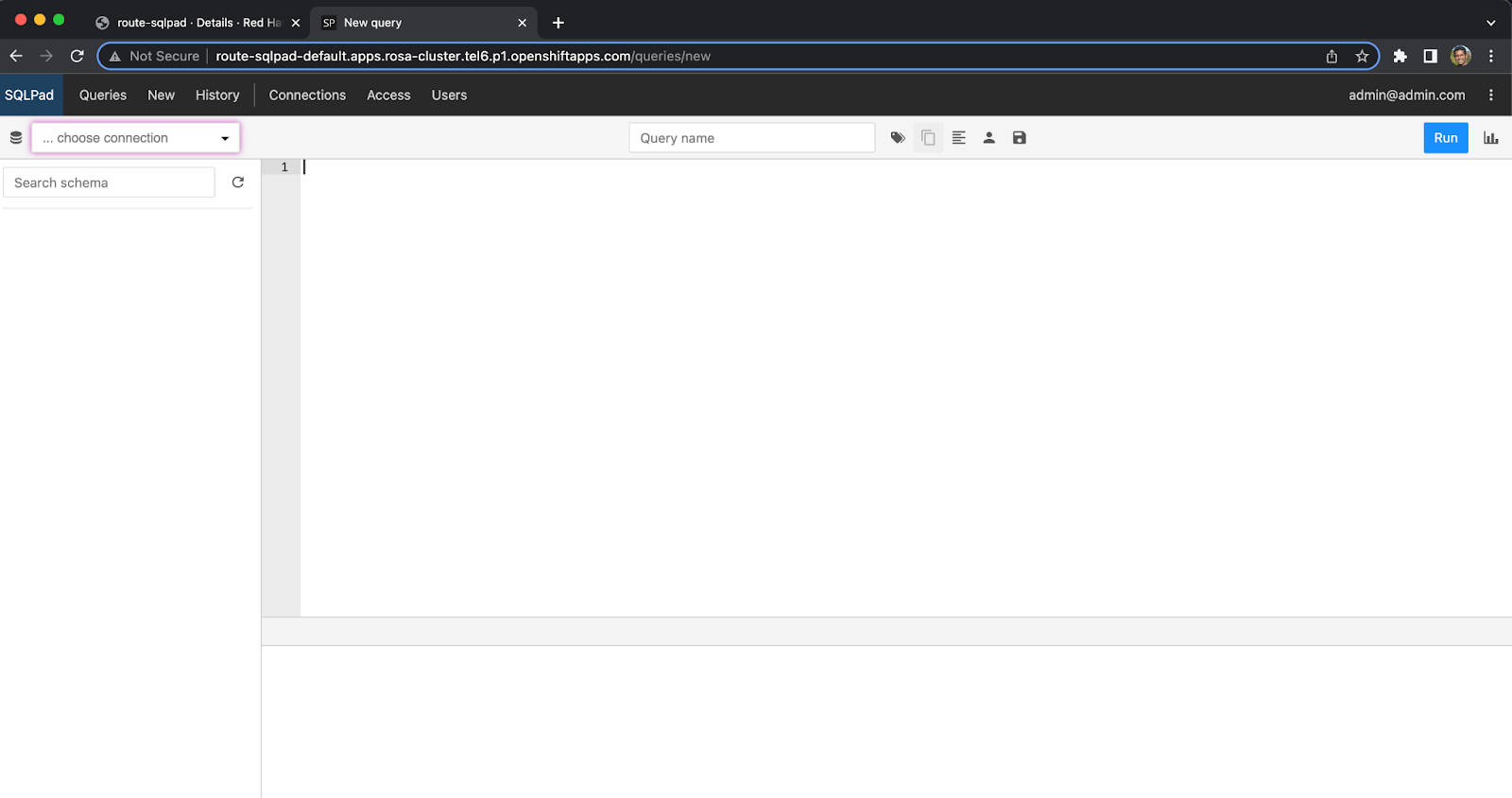Screen dimensions: 1512x798
Task: Toggle the schema sidebar database icon
Action: click(x=16, y=138)
